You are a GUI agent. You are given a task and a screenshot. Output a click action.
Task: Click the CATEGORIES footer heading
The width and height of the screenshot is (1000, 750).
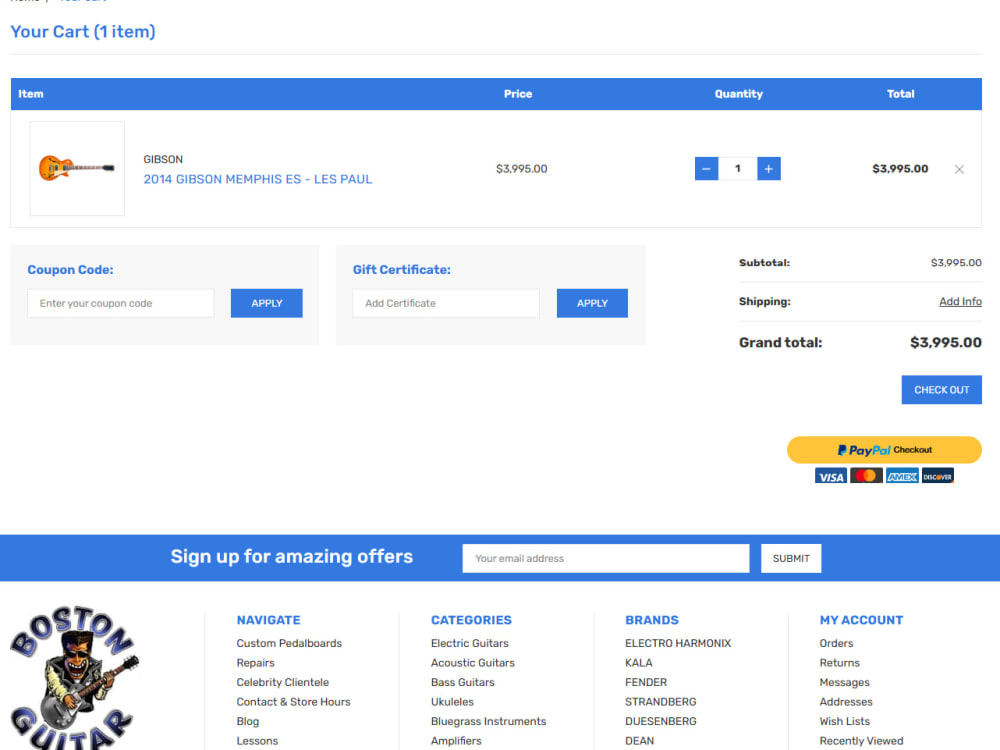click(x=471, y=620)
